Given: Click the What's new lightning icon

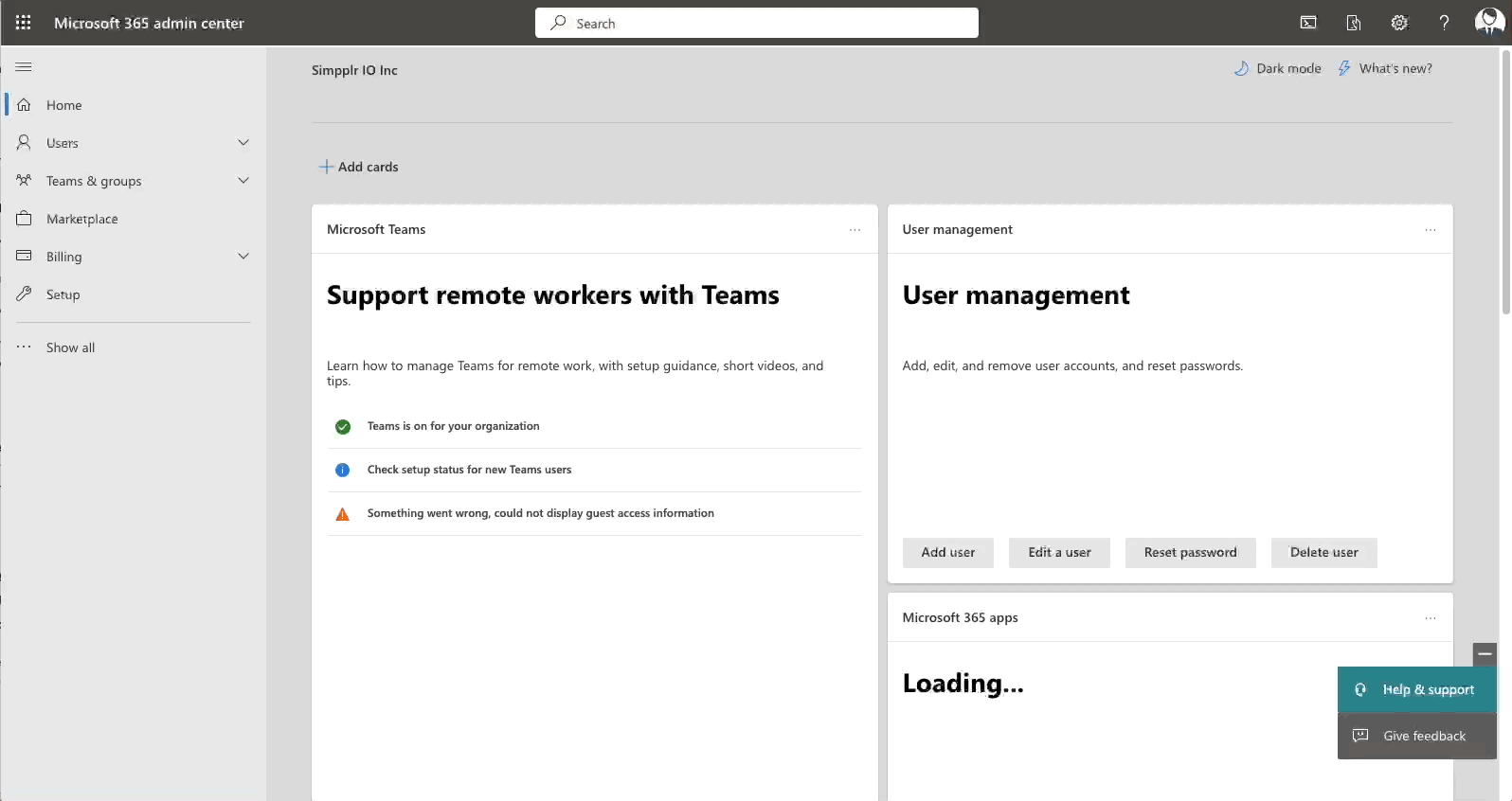Looking at the screenshot, I should (x=1344, y=68).
